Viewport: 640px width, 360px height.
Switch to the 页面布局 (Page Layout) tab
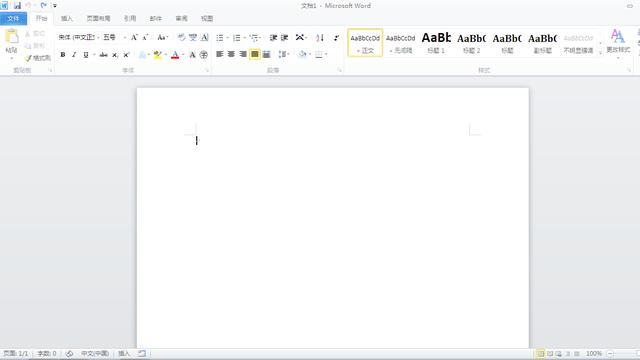point(98,18)
